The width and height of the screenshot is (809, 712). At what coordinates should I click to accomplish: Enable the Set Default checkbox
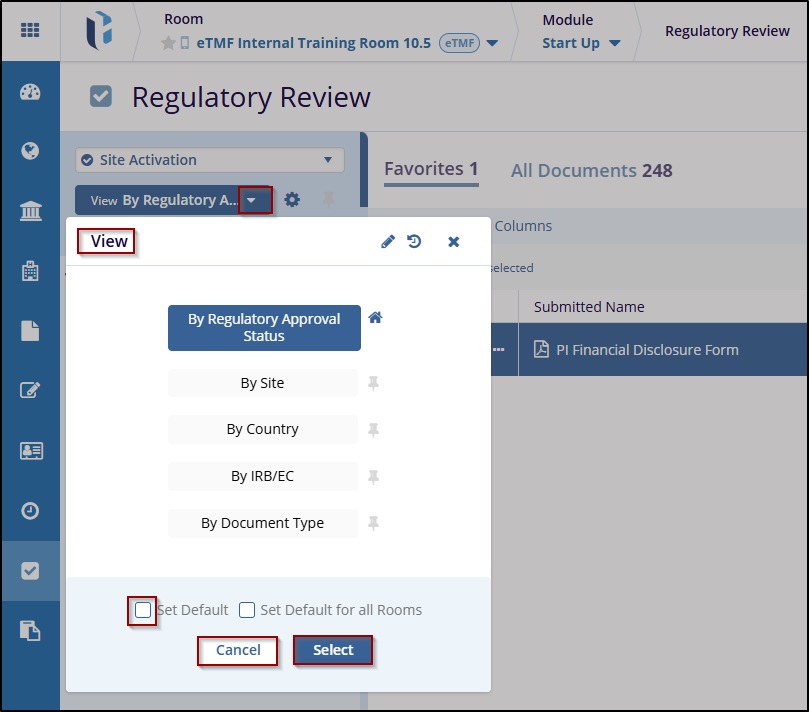click(x=144, y=610)
